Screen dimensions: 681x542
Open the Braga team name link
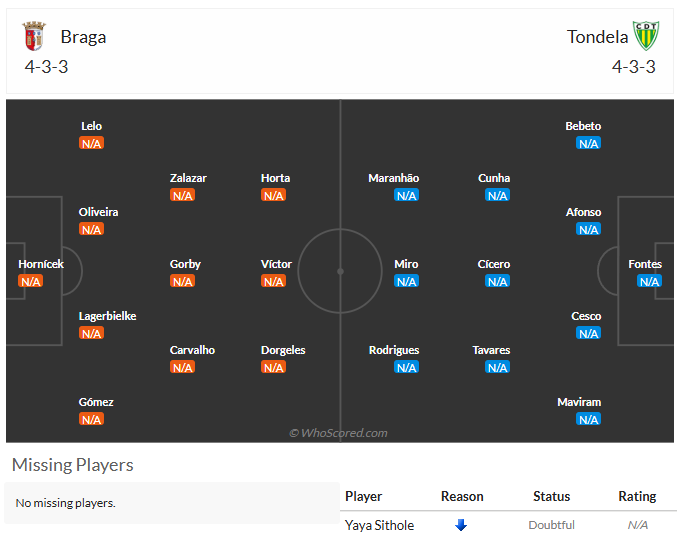(83, 37)
